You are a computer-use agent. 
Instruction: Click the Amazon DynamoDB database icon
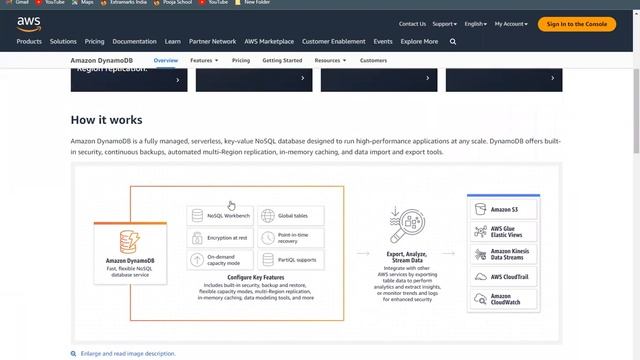129,242
